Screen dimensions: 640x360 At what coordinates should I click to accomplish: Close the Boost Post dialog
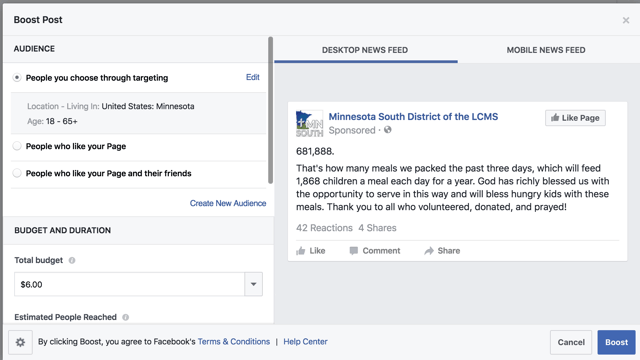(626, 20)
